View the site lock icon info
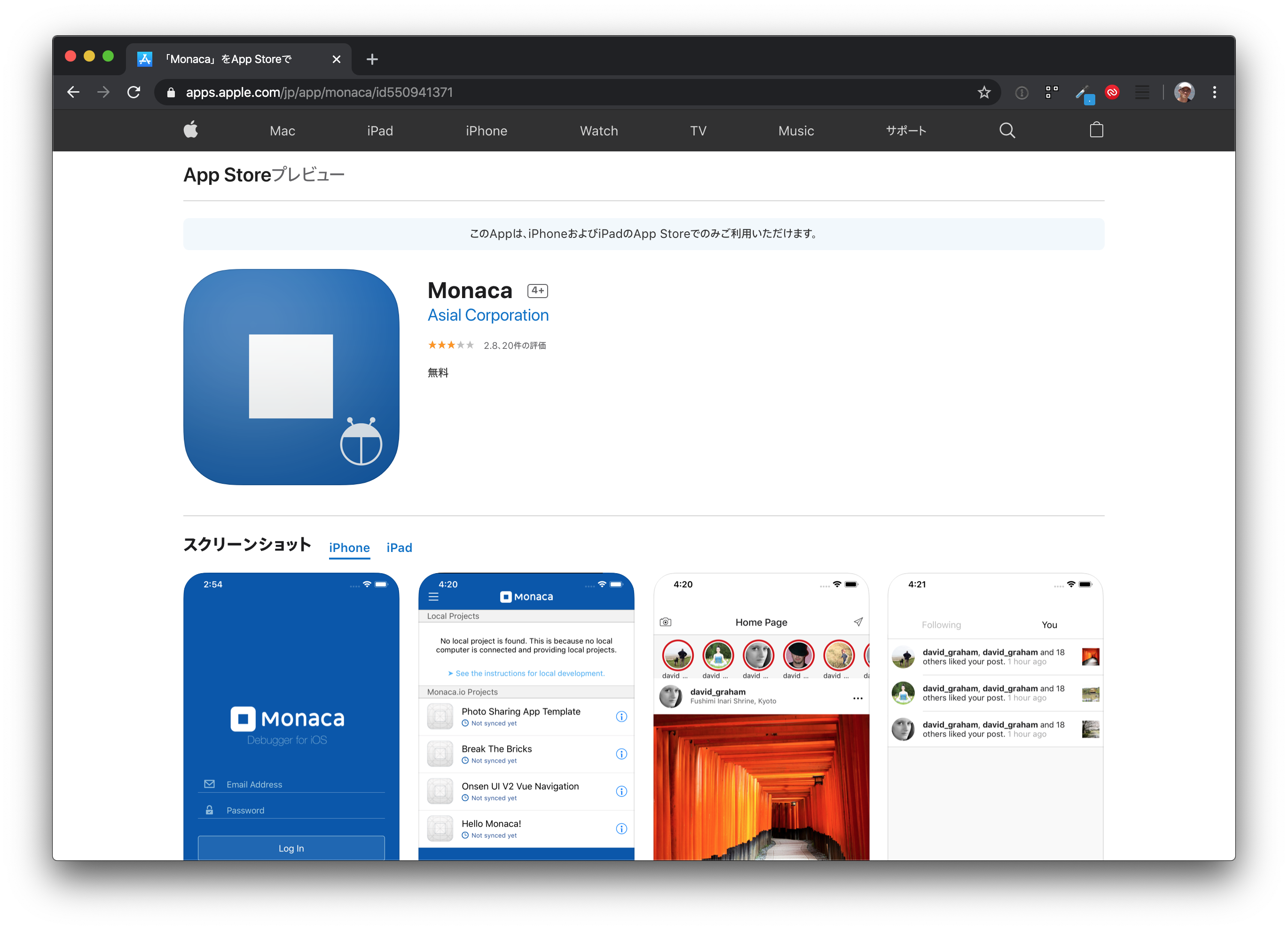 coord(171,92)
